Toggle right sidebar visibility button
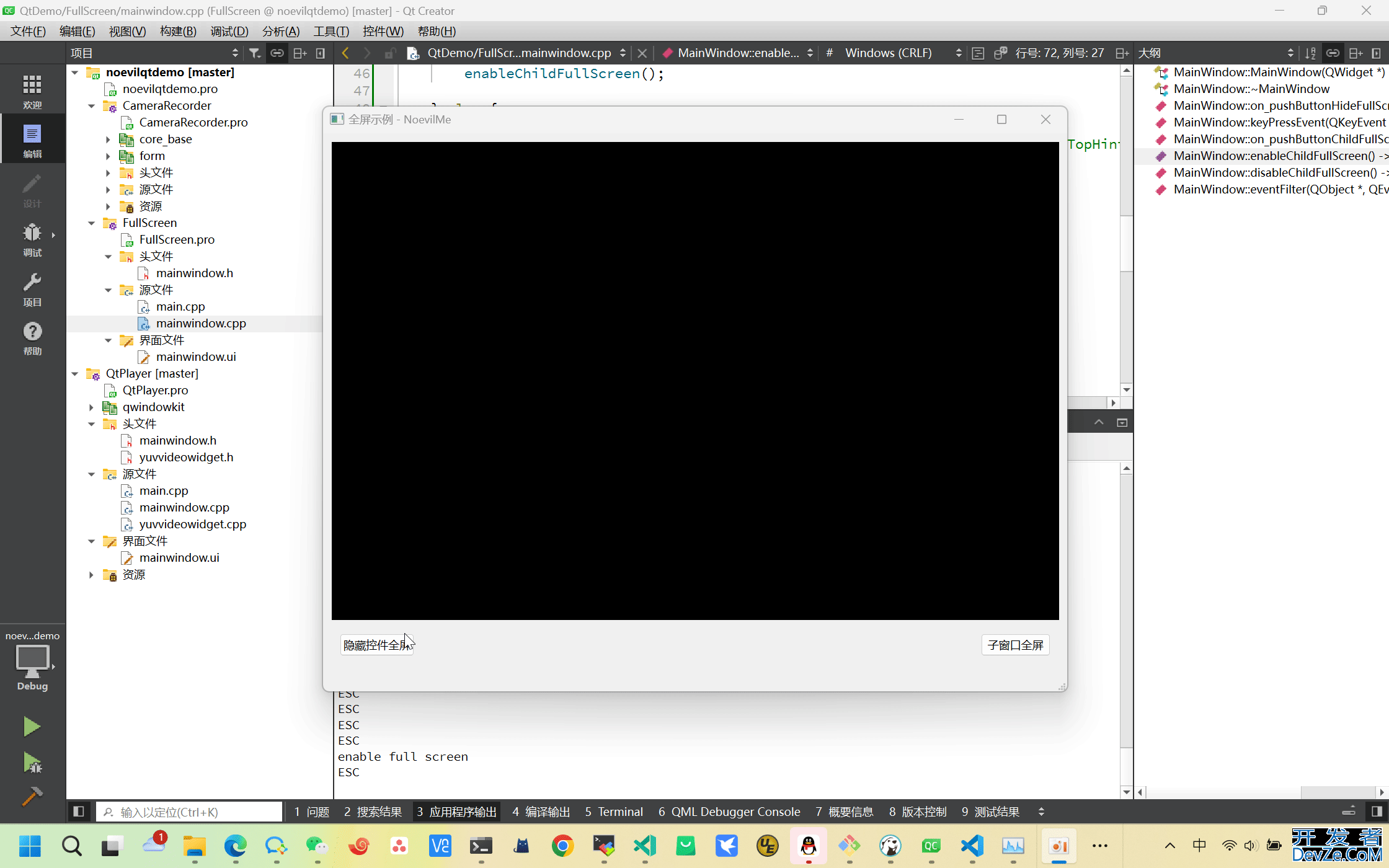Screen dimensions: 1389x868 click(x=1377, y=812)
